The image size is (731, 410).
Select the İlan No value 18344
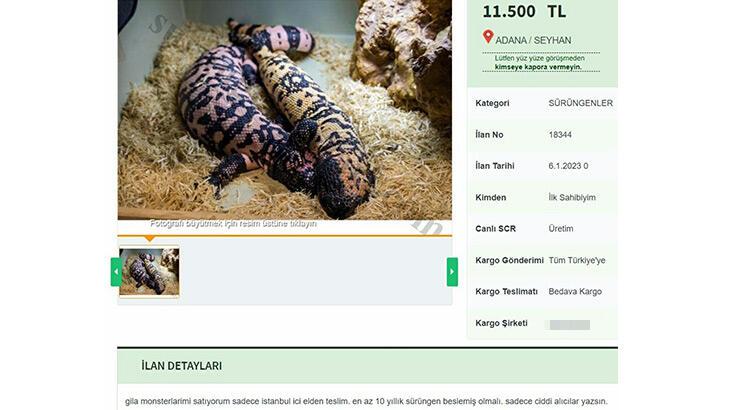pos(560,135)
